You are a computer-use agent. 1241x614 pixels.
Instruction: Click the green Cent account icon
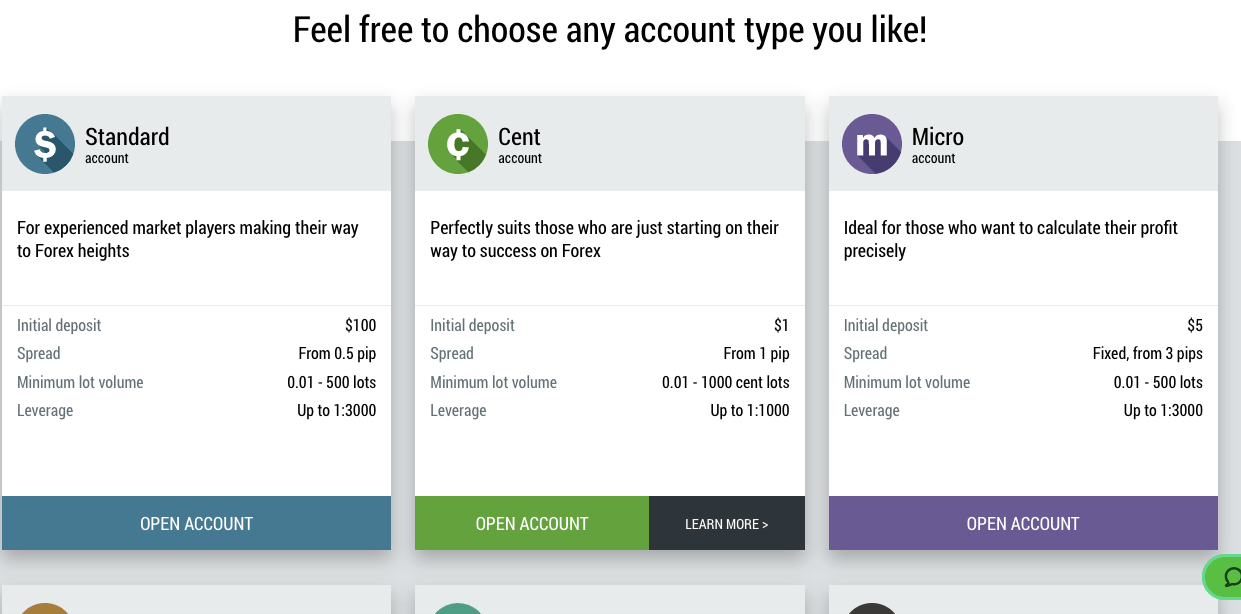458,144
